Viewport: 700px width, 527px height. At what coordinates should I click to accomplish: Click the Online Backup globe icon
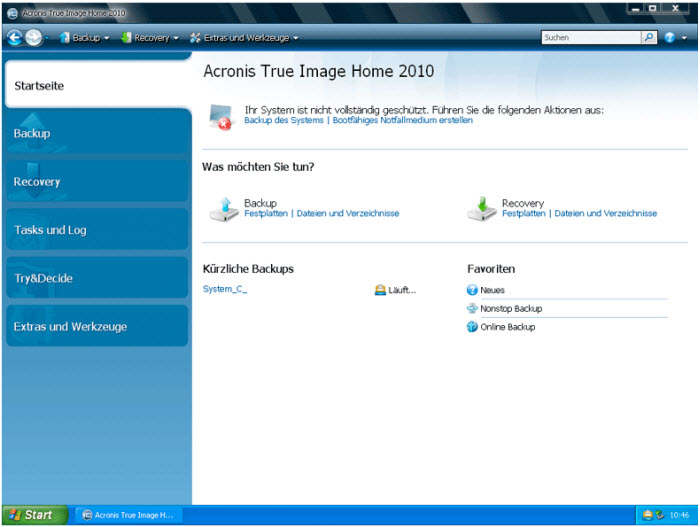(472, 327)
